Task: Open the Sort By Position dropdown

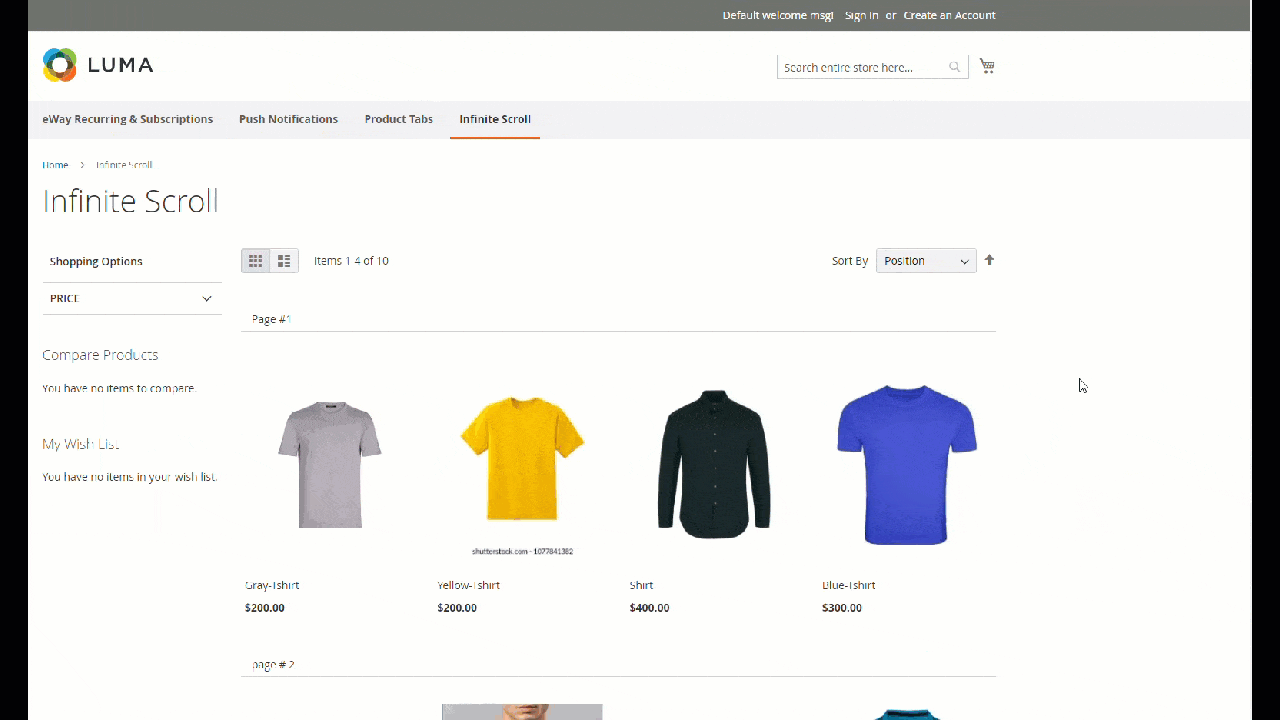Action: pos(925,261)
